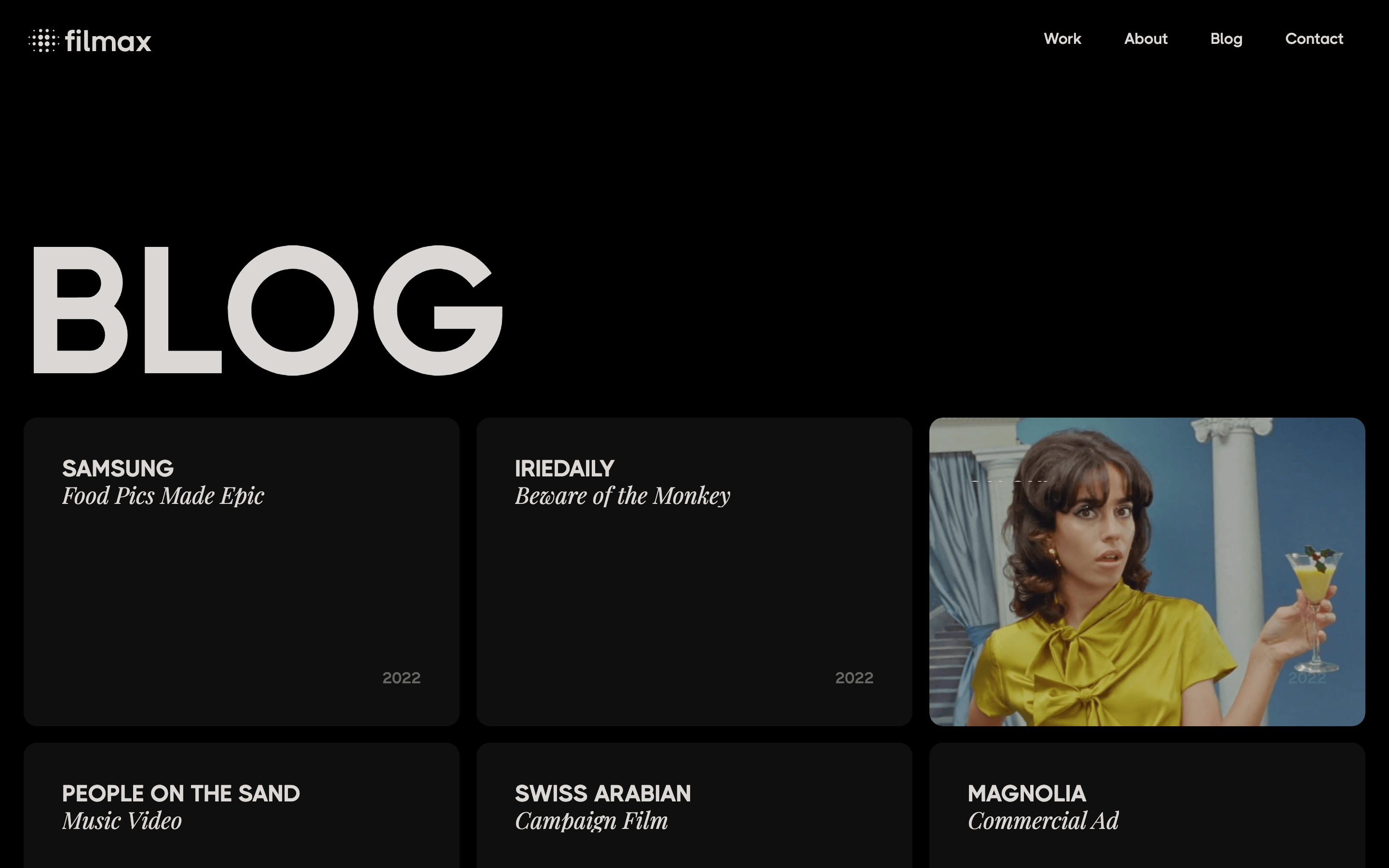Screen dimensions: 1389x868
Task: Click the Food Pics Made Epic subtitle
Action: coord(163,496)
